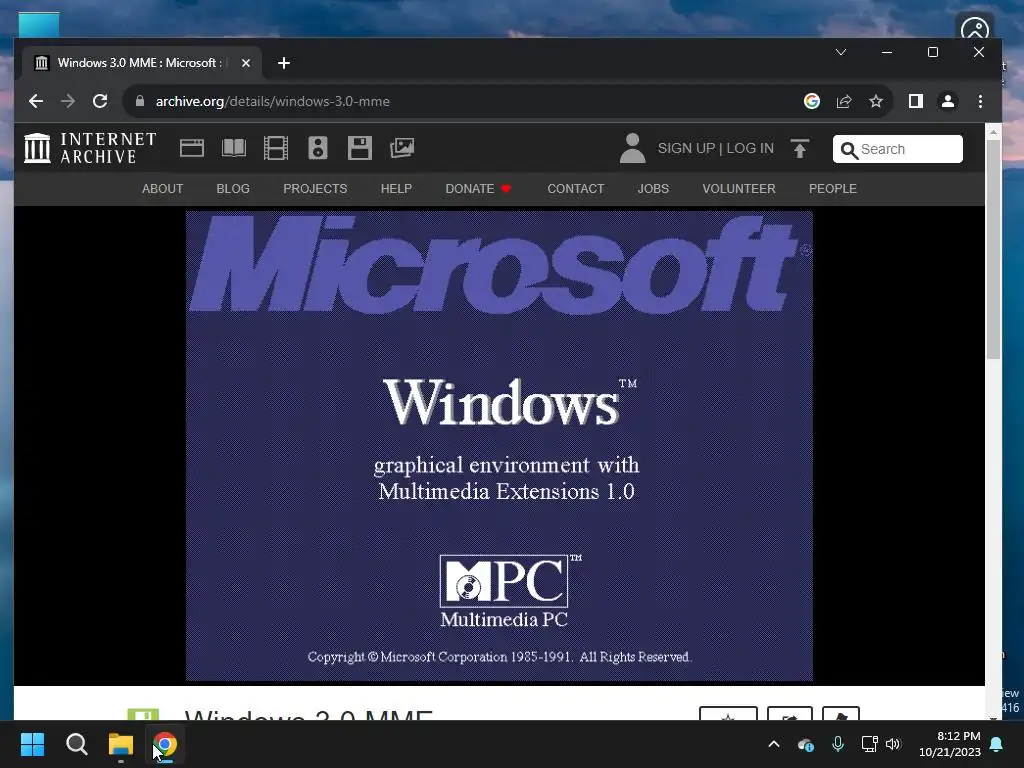The width and height of the screenshot is (1024, 768).
Task: Click the page vertical scrollbar thumb
Action: coord(993,248)
